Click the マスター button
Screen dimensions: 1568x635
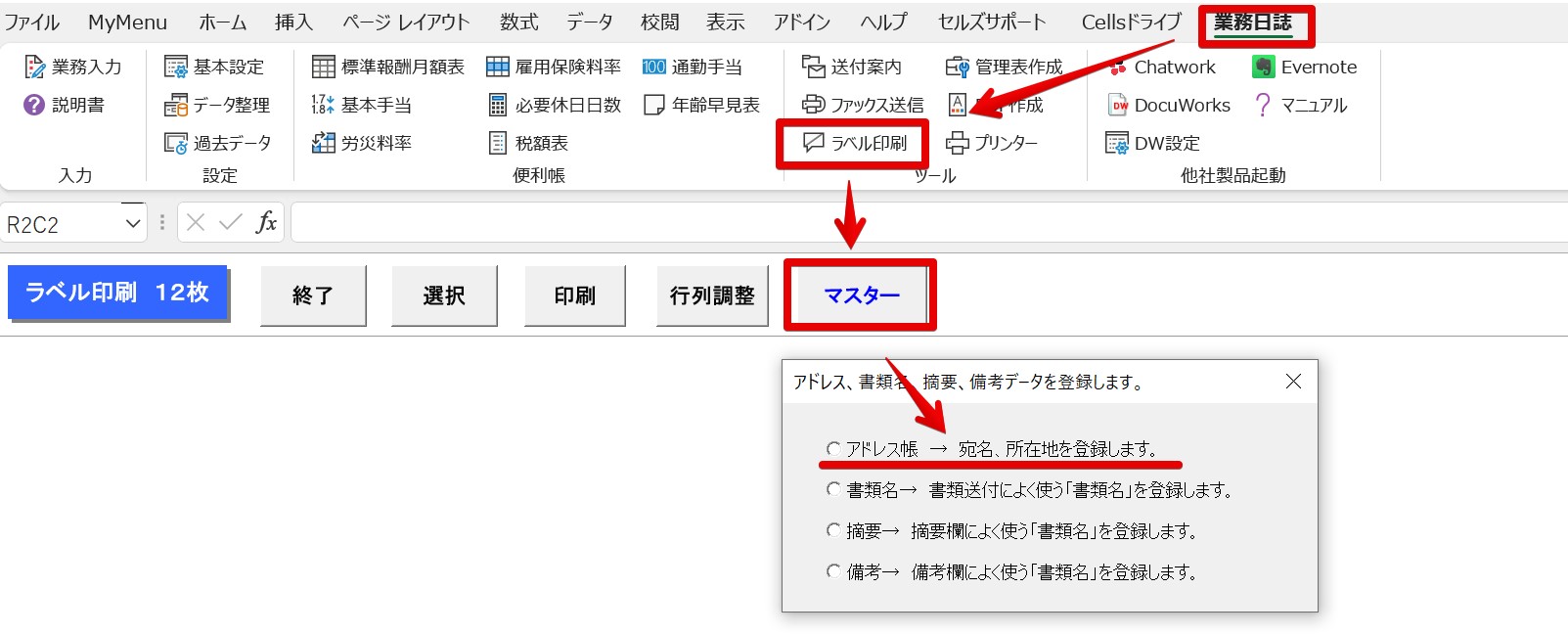click(861, 295)
